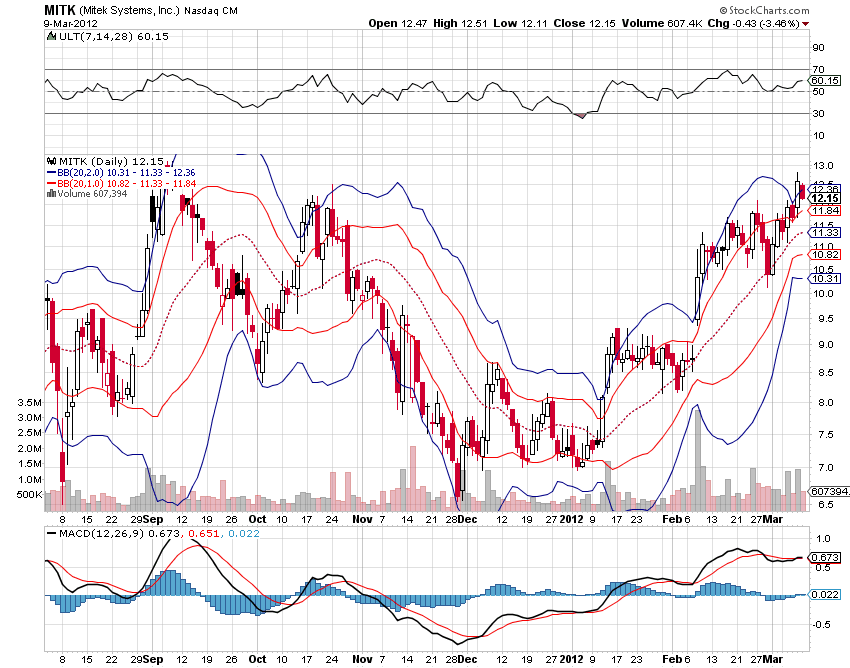Click the 7.0 price axis label
This screenshot has width=850, height=668.
tap(826, 467)
